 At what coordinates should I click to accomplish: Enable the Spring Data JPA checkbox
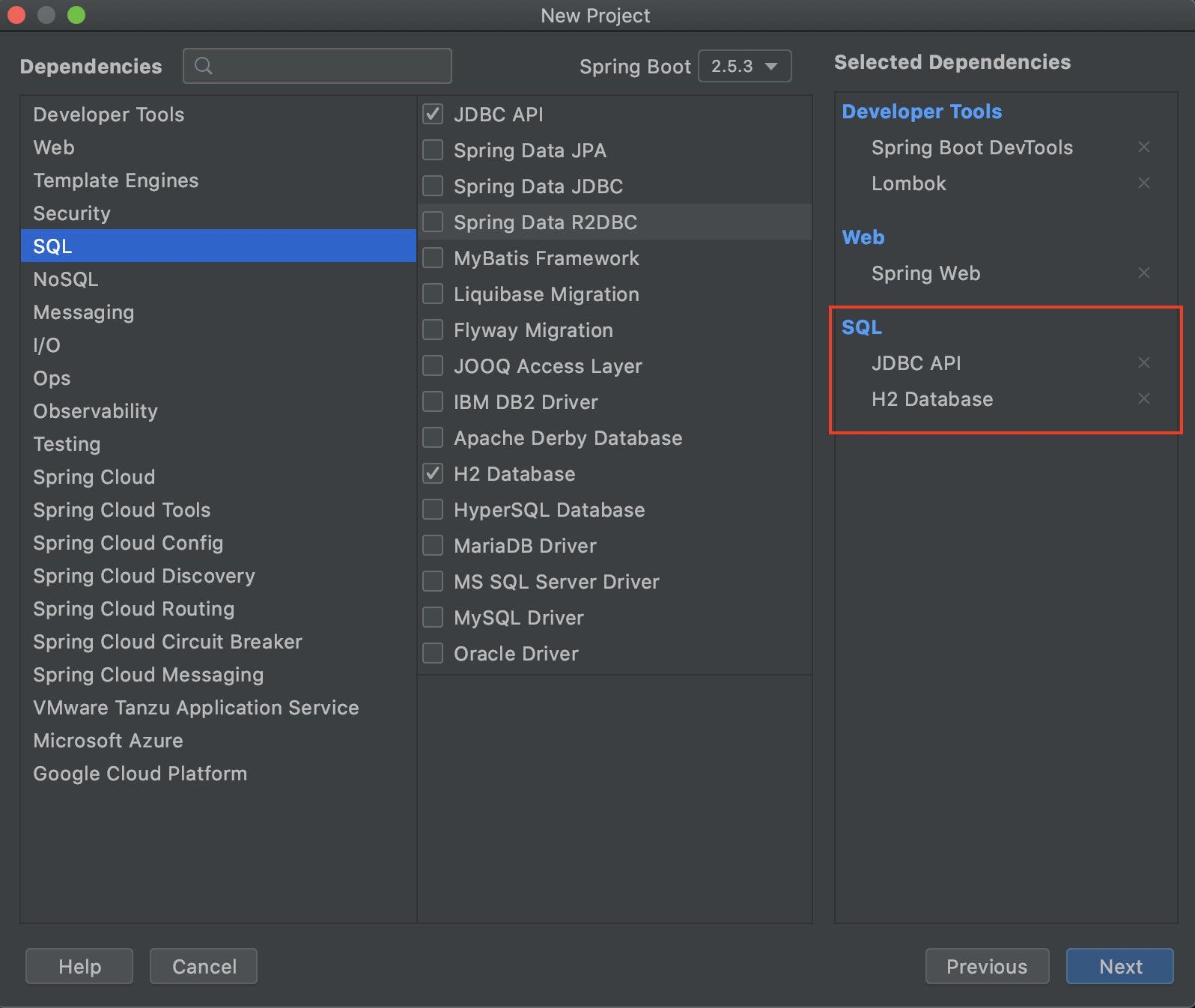(x=433, y=150)
